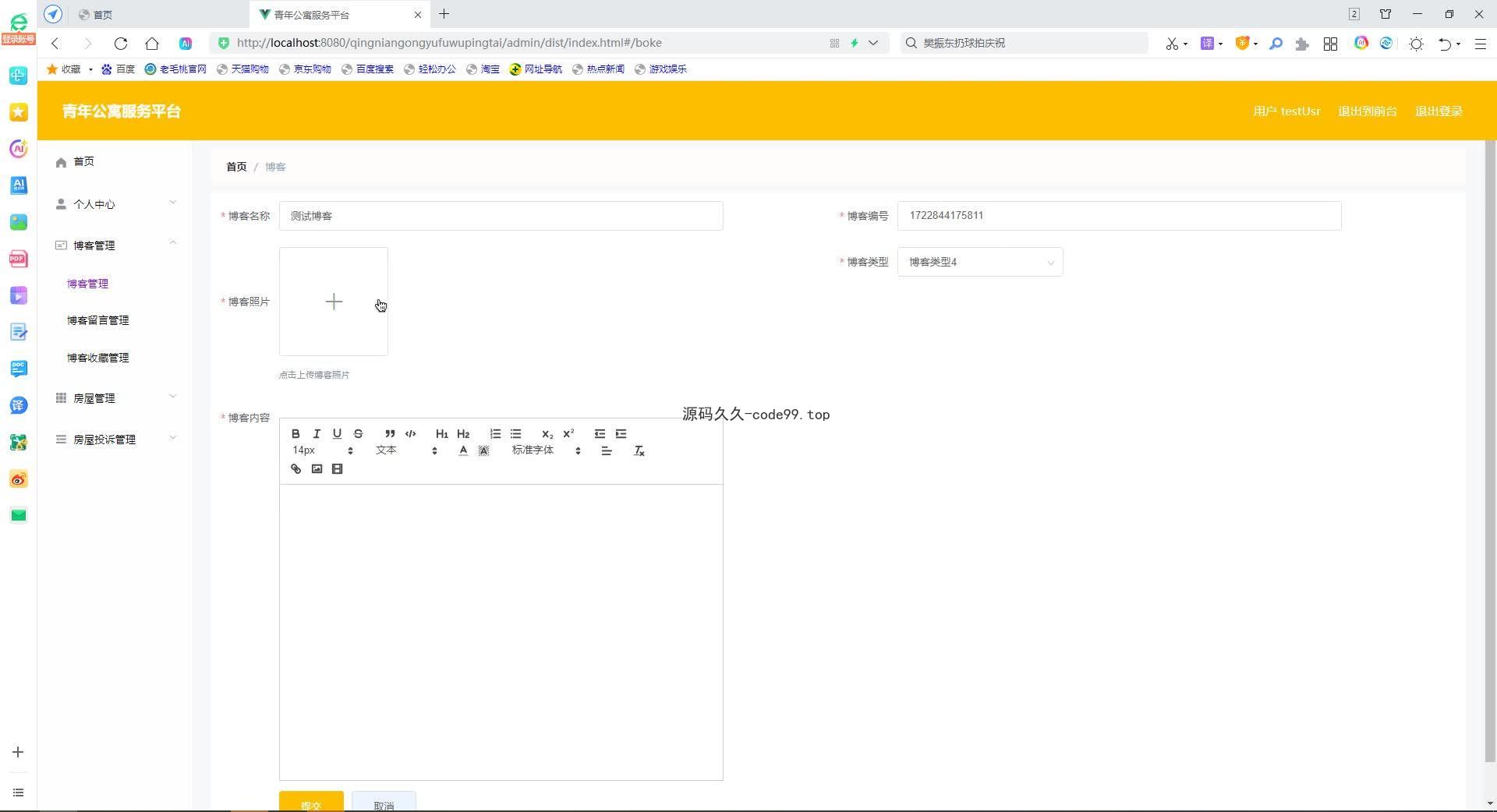The height and width of the screenshot is (812, 1497).
Task: Open the 百度 bookmark
Action: [x=119, y=69]
